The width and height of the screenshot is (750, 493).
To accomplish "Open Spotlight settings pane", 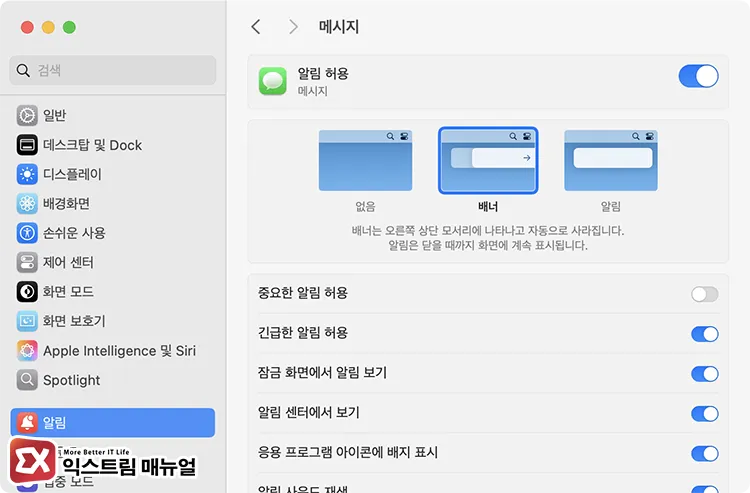I will (112, 380).
